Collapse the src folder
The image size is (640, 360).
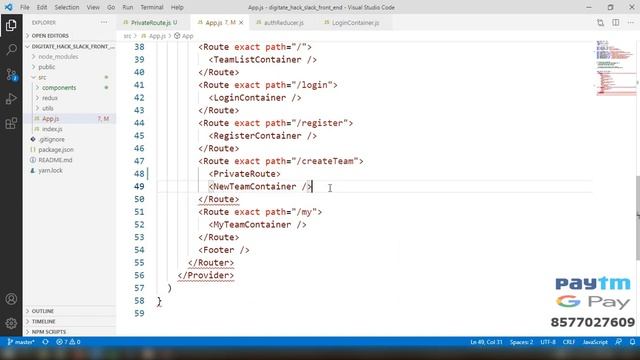[x=42, y=77]
